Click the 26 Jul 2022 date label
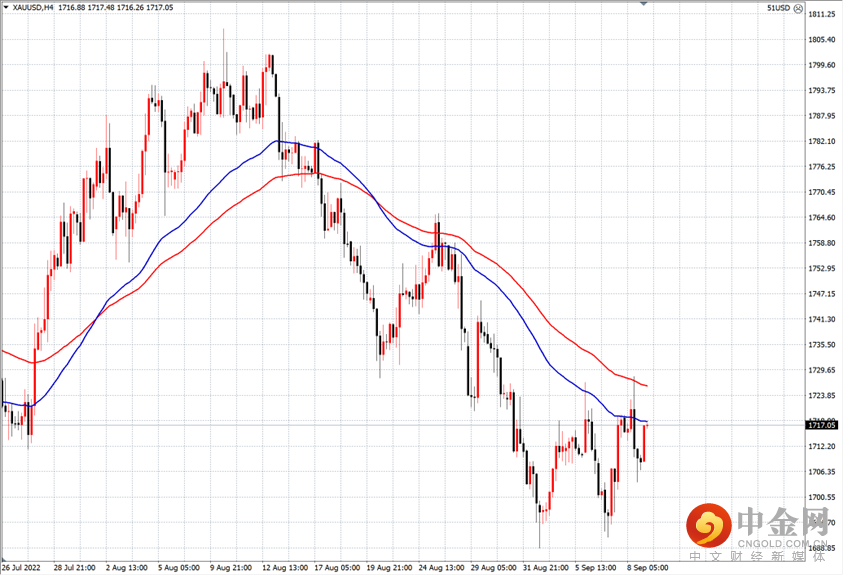The width and height of the screenshot is (843, 575). point(21,567)
